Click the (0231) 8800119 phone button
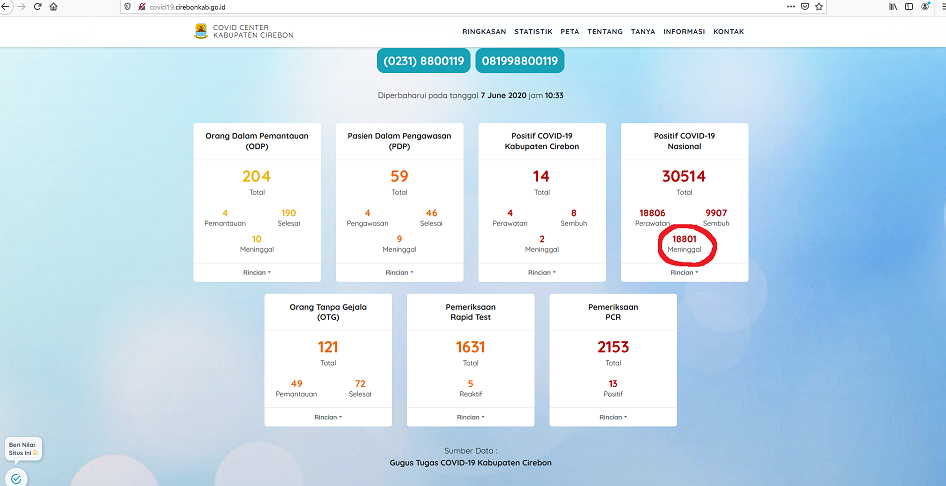This screenshot has width=946, height=486. tap(424, 61)
